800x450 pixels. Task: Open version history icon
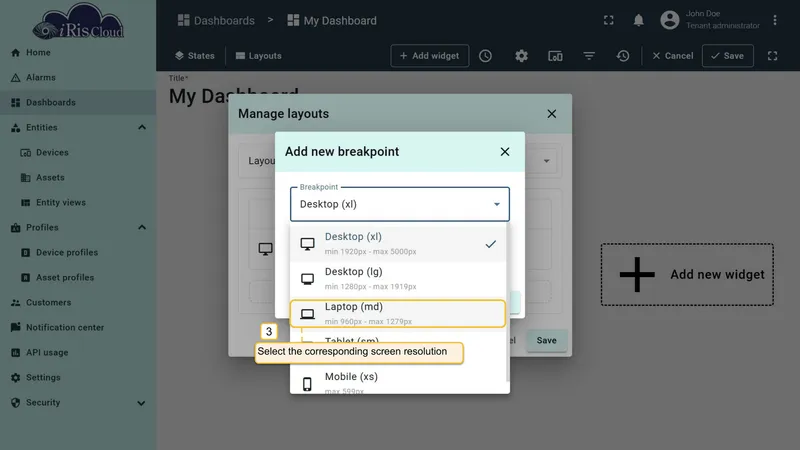point(622,56)
